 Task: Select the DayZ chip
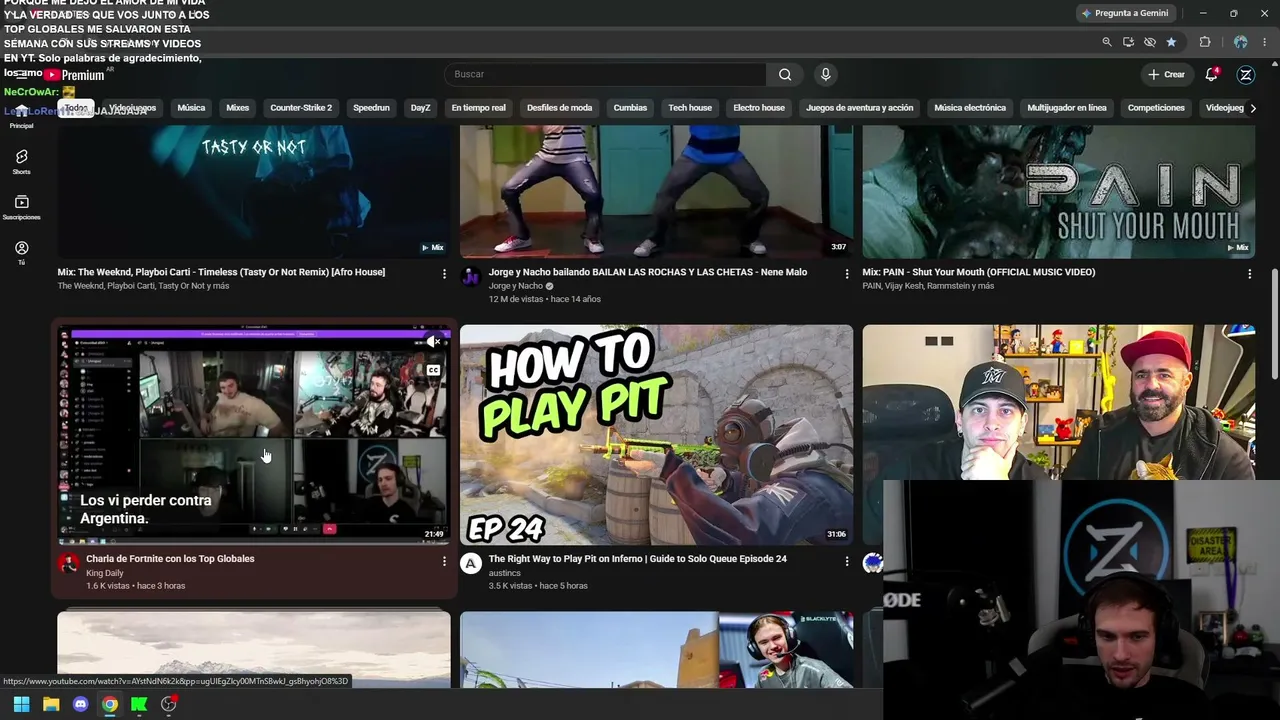420,108
